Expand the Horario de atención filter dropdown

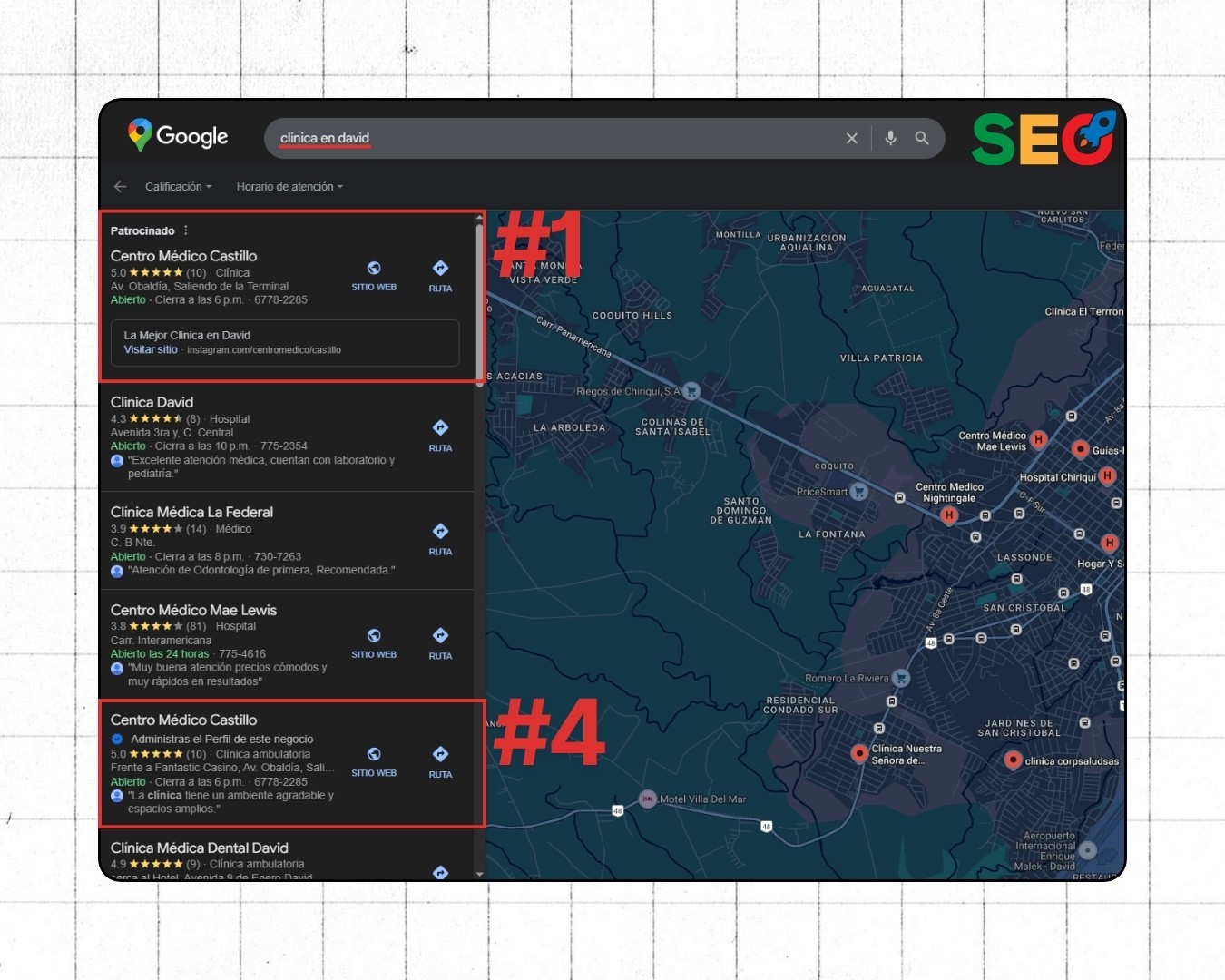[x=289, y=186]
